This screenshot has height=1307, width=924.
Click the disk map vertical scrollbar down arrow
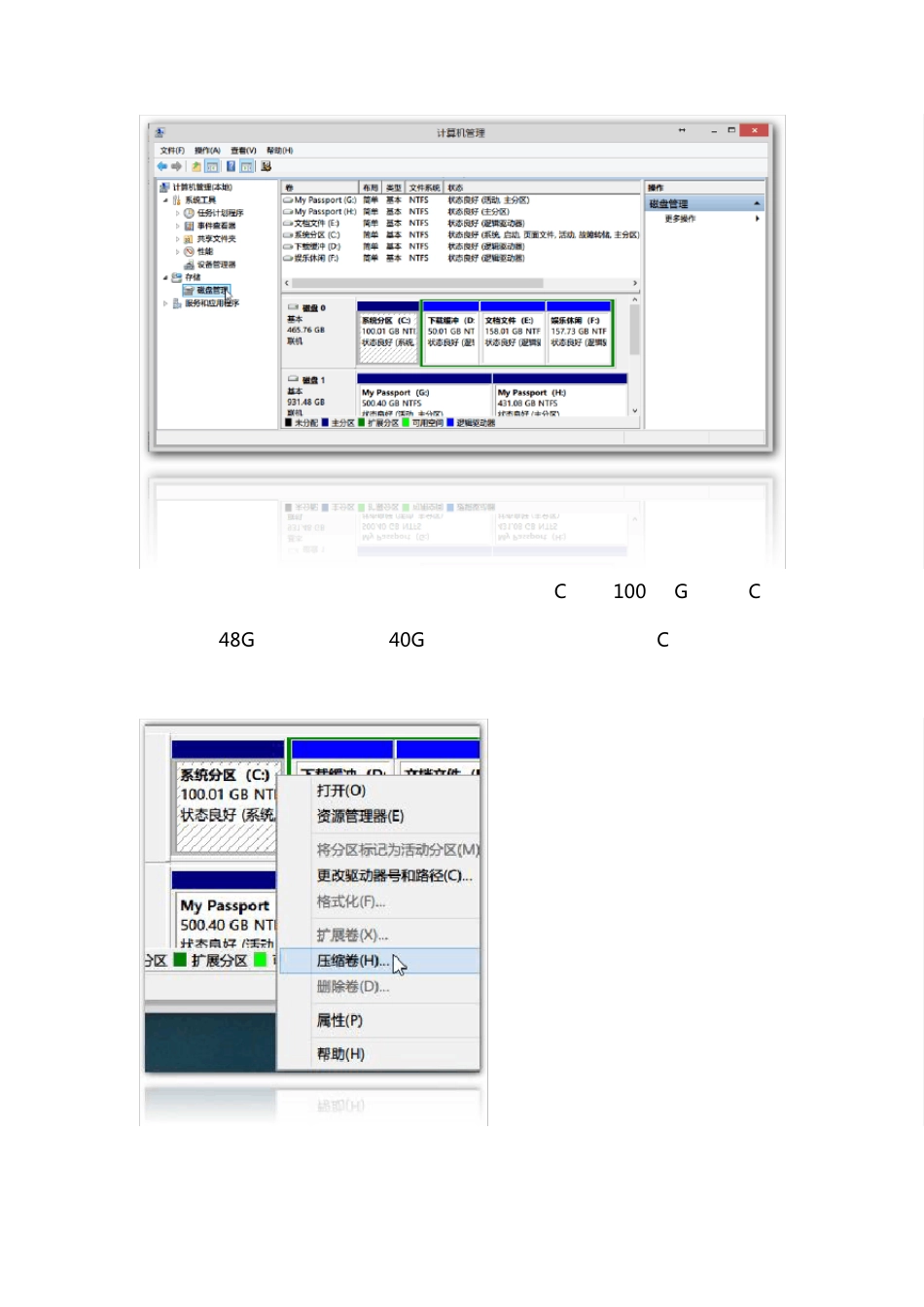(x=635, y=411)
